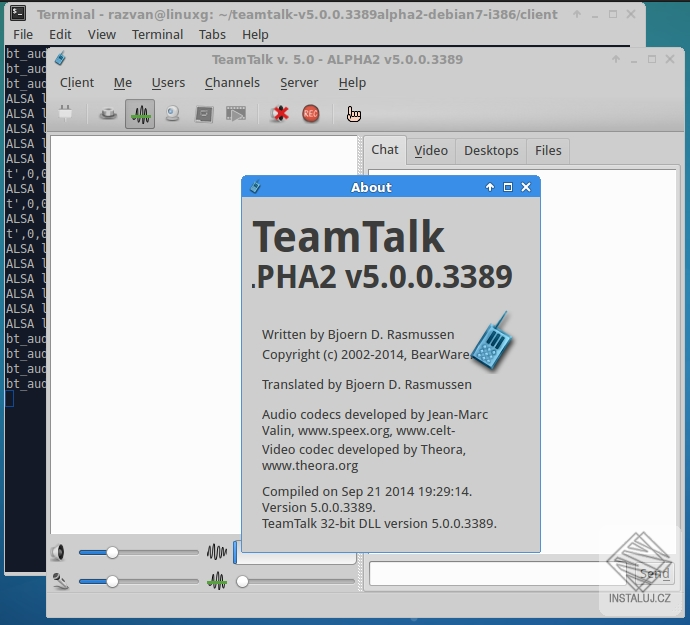Open Tabs menu in Terminal window
690x625 pixels.
click(212, 34)
